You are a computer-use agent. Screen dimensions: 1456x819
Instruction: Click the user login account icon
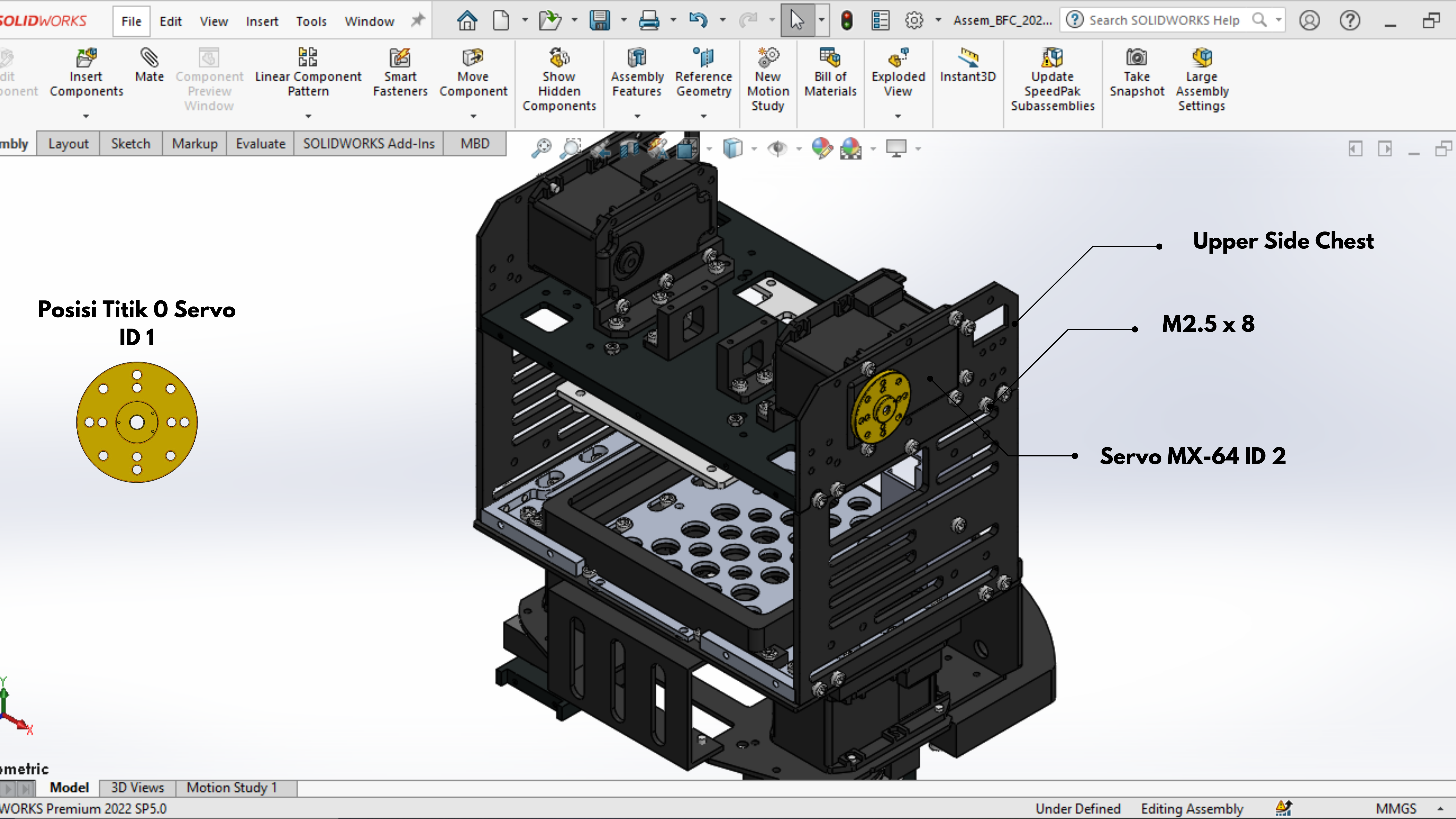(x=1309, y=21)
